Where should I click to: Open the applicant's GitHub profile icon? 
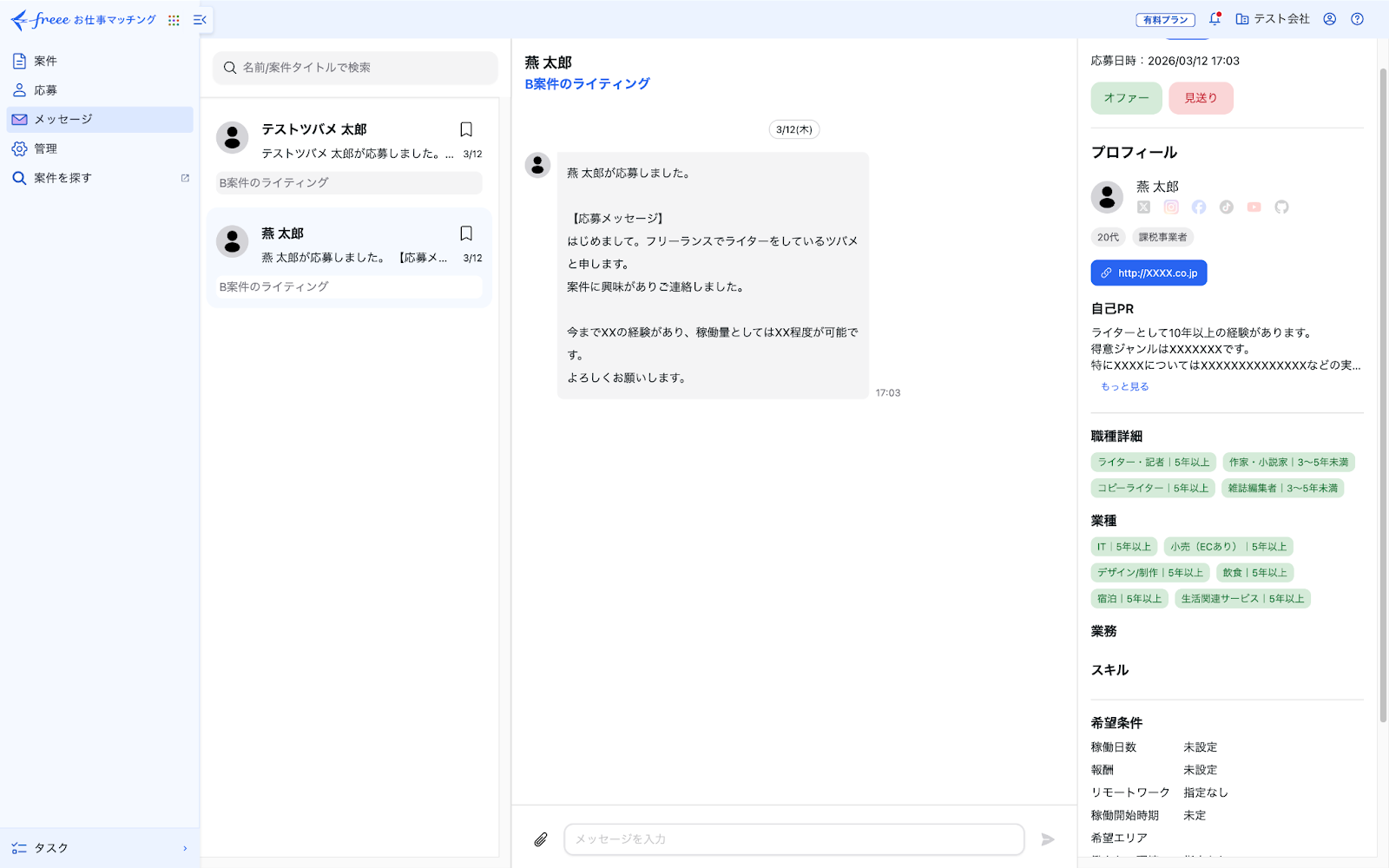tap(1281, 207)
